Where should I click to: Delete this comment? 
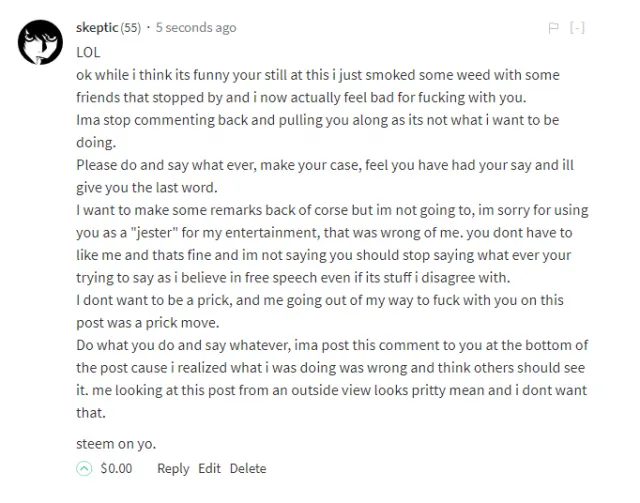pos(248,468)
